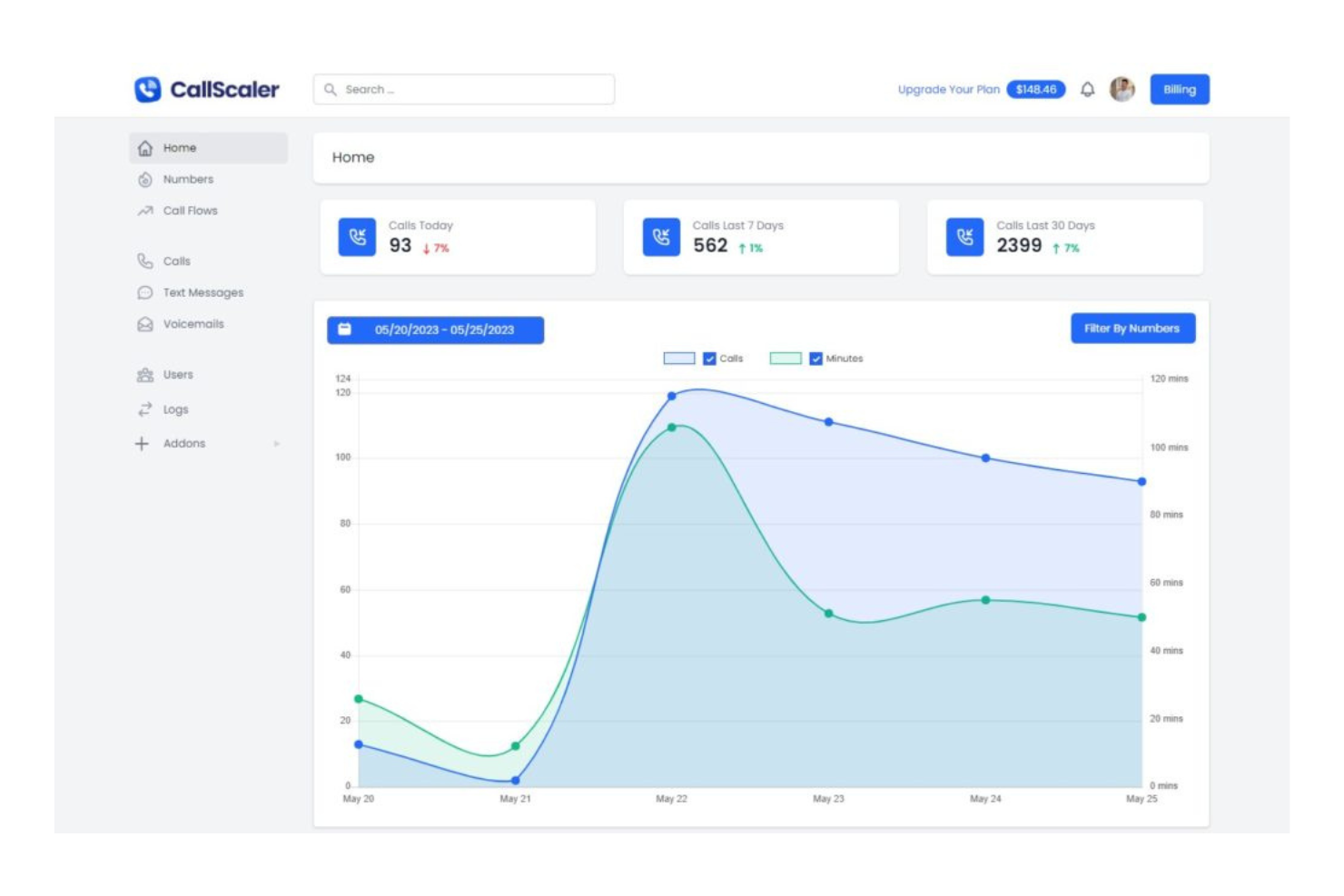Expand the Addons submenu chevron
The height and width of the screenshot is (896, 1344).
pos(277,443)
